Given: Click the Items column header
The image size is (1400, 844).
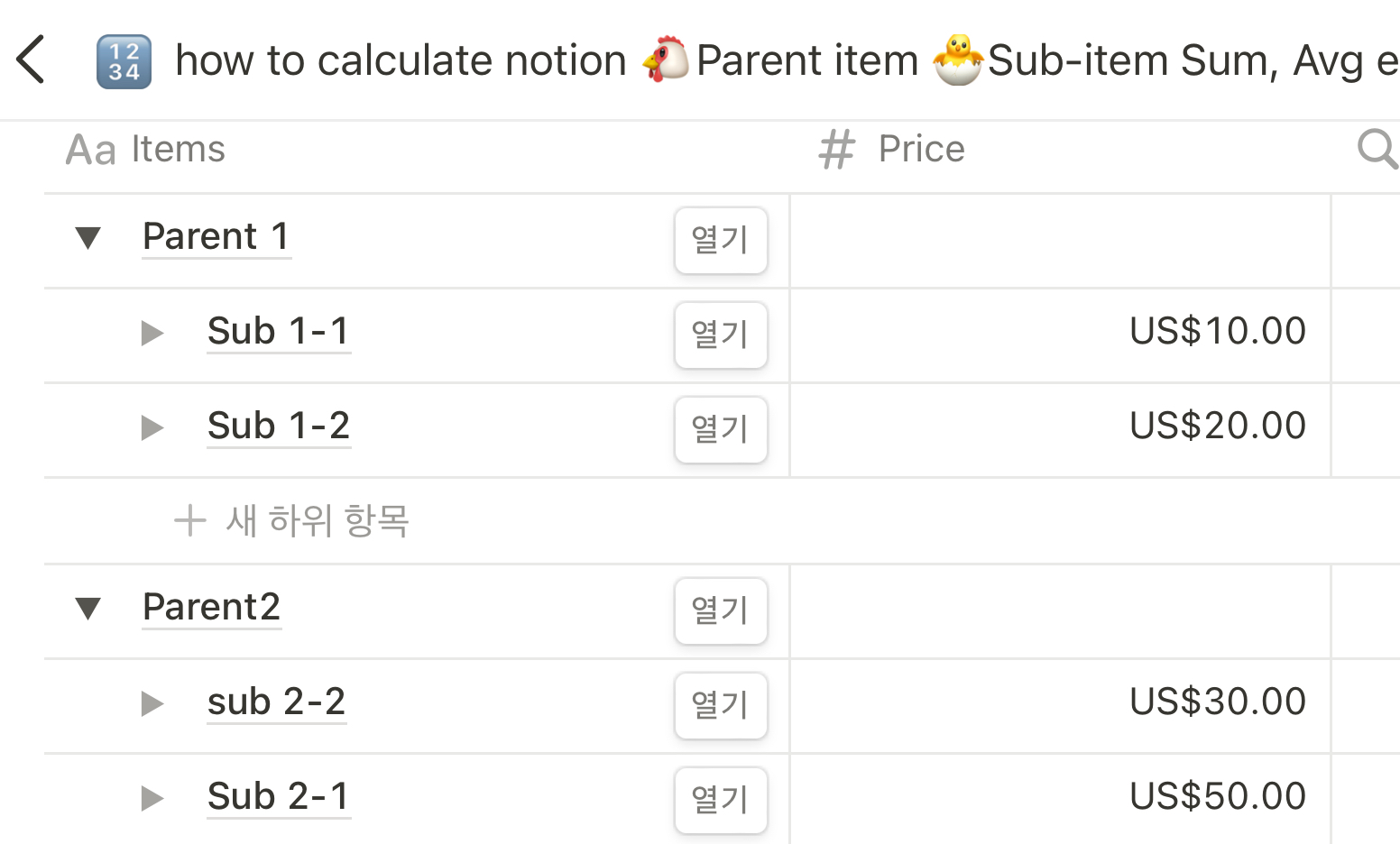Looking at the screenshot, I should point(417,149).
